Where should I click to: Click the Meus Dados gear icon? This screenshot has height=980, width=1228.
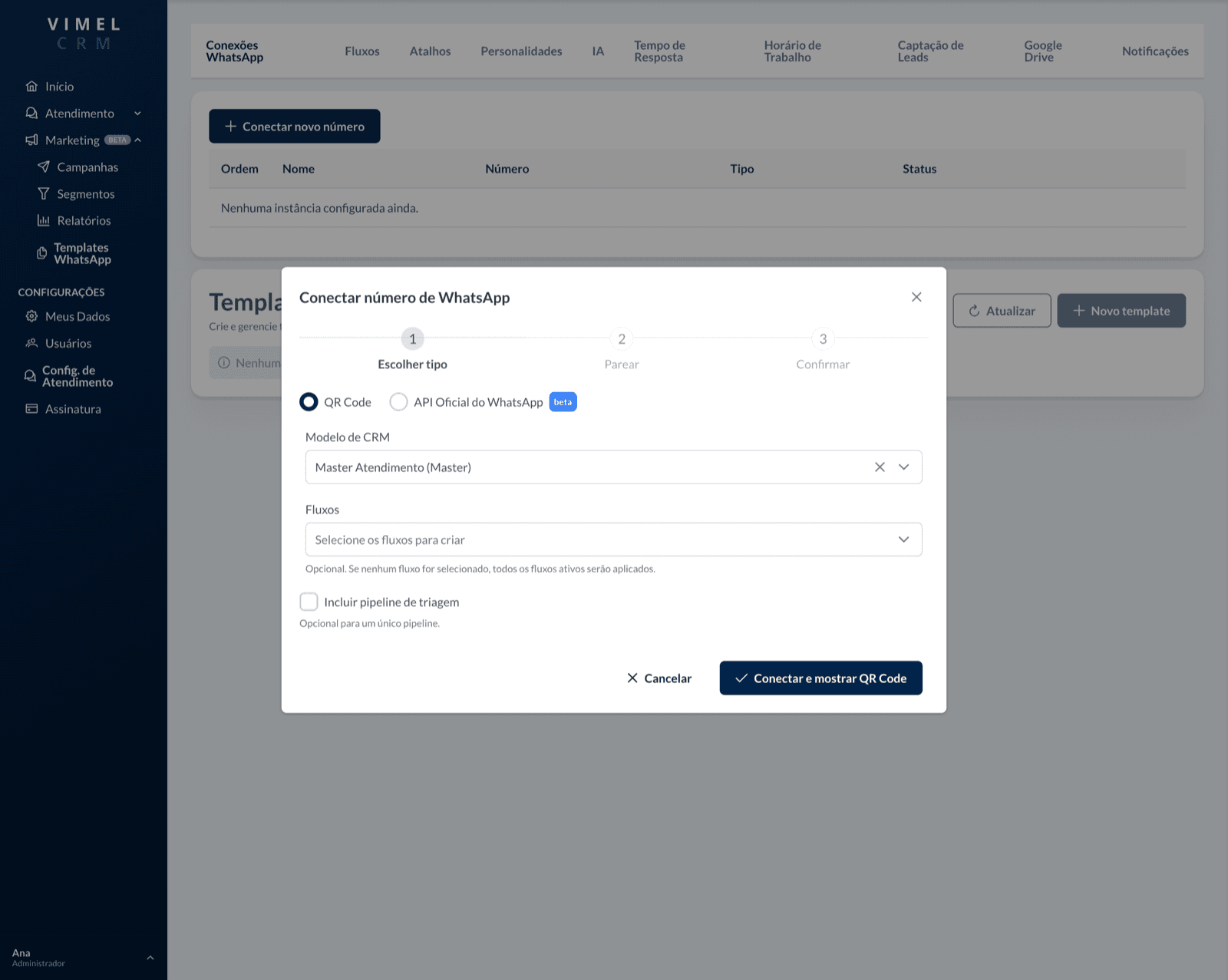pos(31,316)
